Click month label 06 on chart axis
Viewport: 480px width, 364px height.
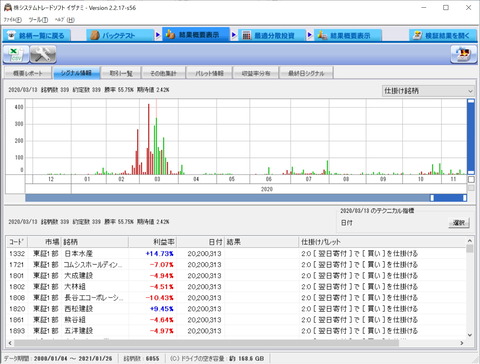pyautogui.click(x=268, y=179)
